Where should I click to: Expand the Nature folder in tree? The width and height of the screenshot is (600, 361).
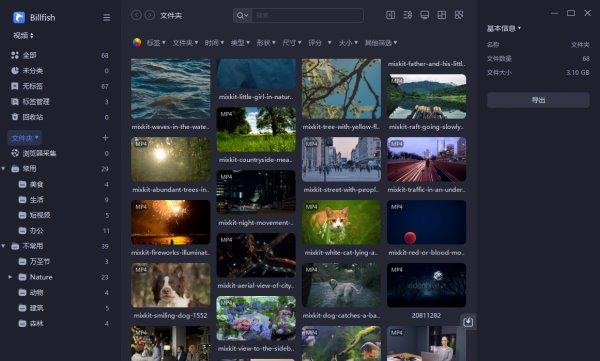coord(10,277)
